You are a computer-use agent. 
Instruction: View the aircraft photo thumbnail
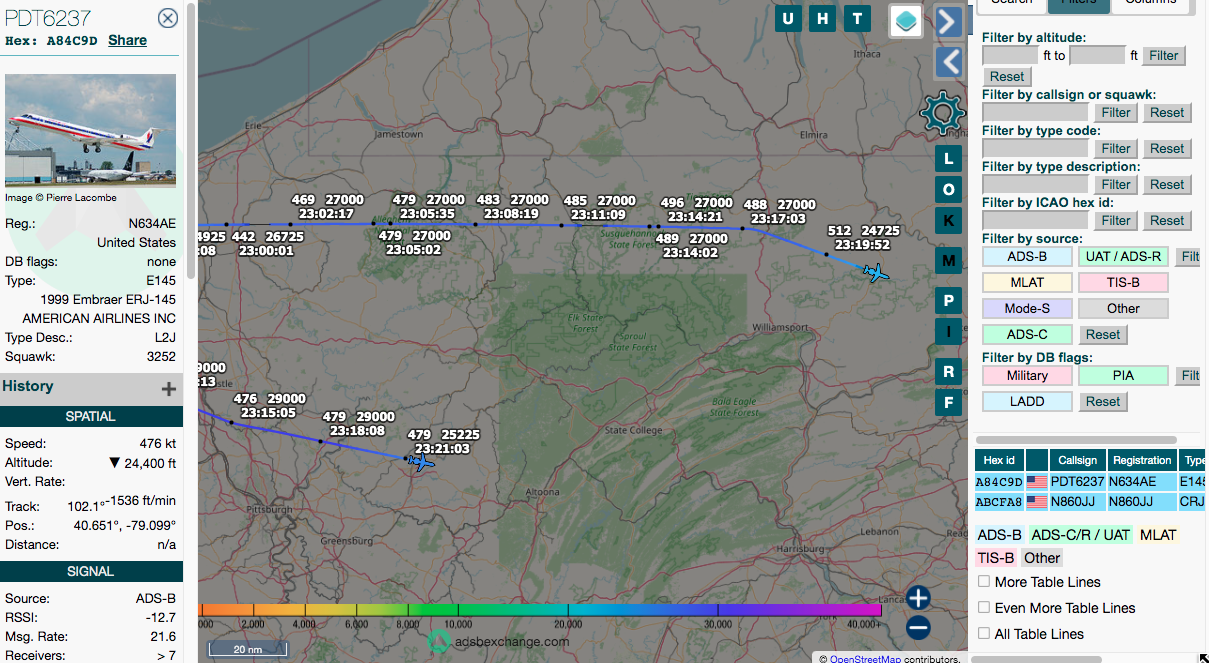(90, 130)
